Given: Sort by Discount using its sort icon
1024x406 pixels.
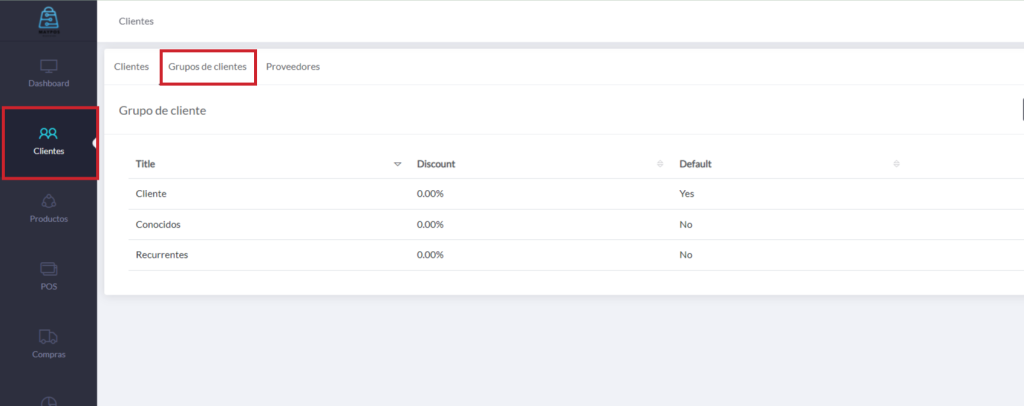Looking at the screenshot, I should tap(660, 164).
